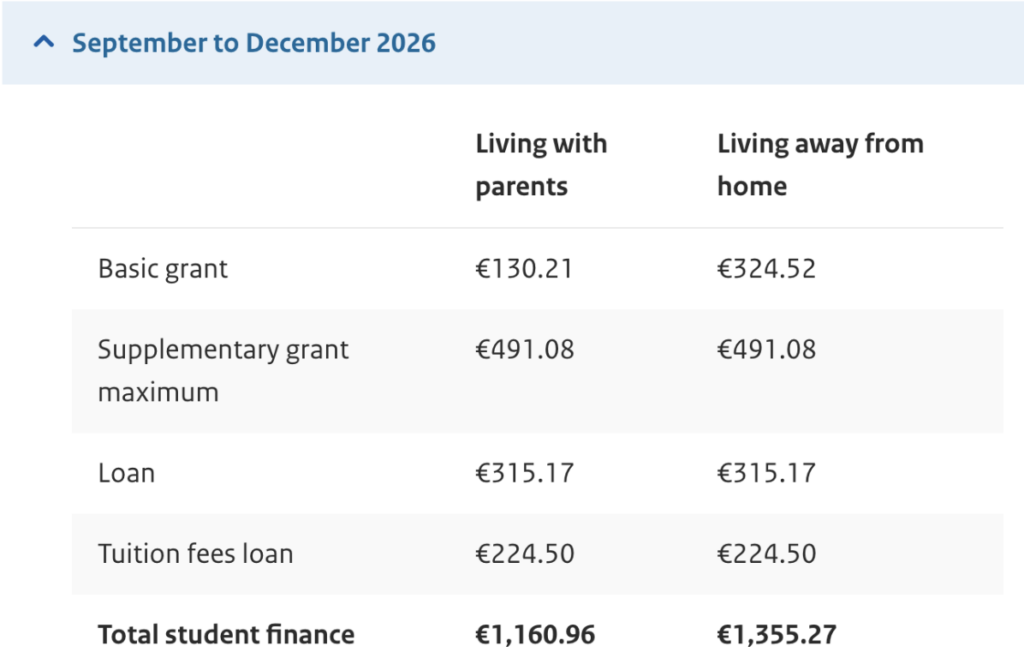Click €224.50 under Living with parents

click(525, 553)
